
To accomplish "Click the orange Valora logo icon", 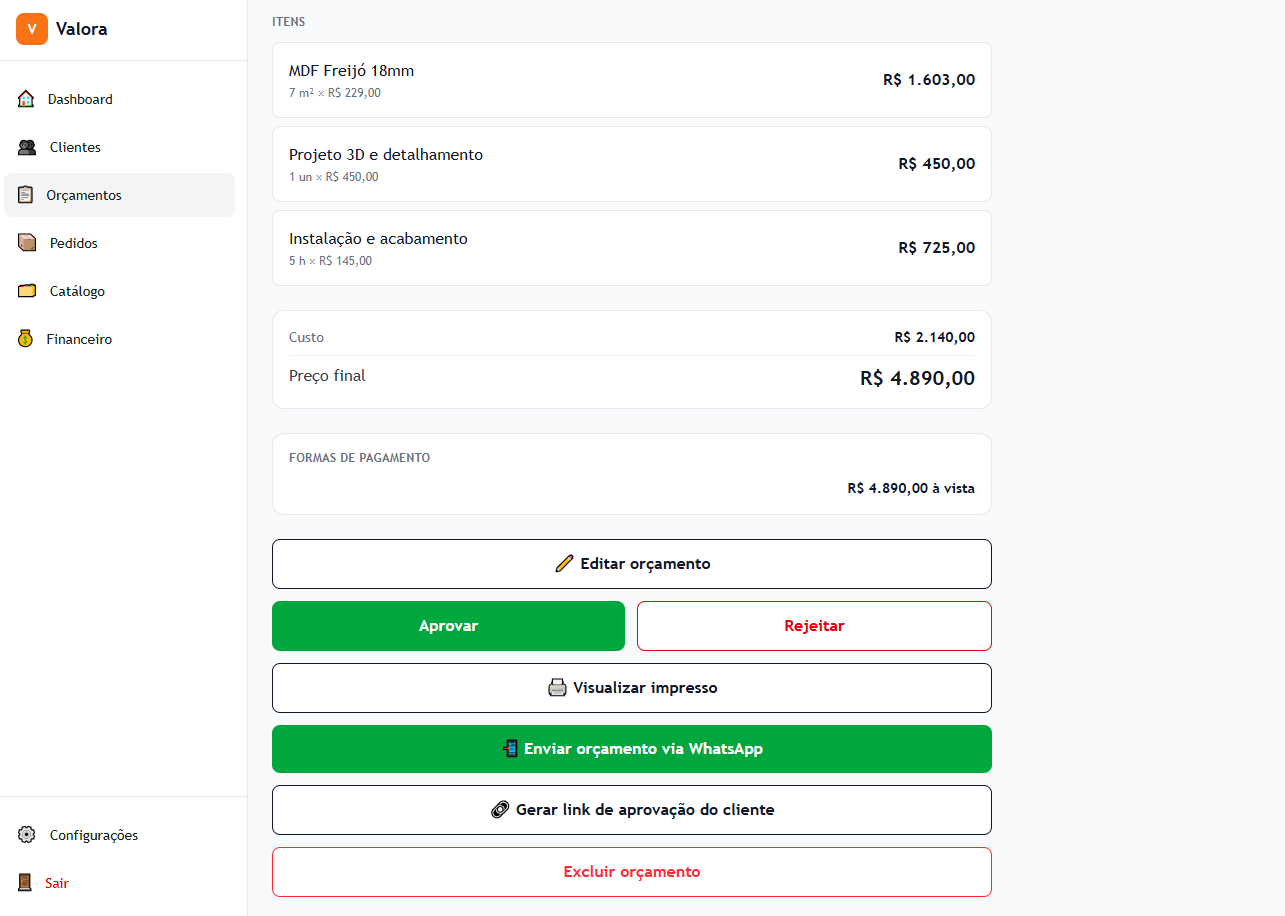I will coord(32,29).
